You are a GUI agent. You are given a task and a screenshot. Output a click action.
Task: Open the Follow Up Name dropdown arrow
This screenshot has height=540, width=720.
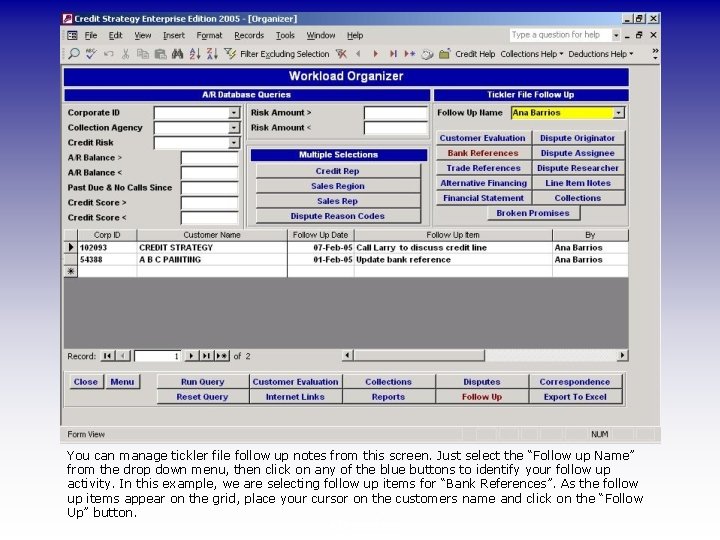click(619, 112)
